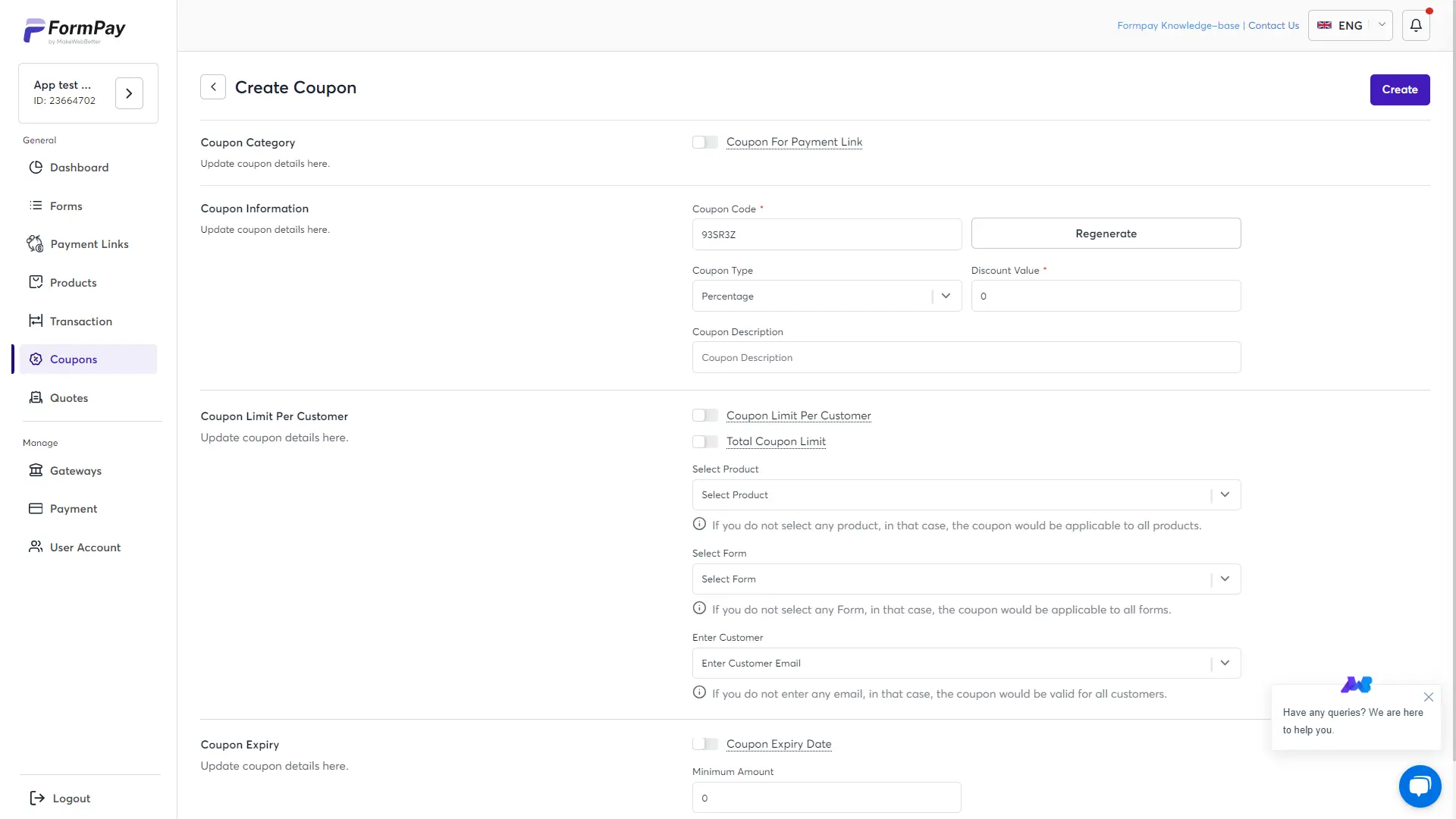Dismiss the help queries popup
The height and width of the screenshot is (819, 1456).
1428,697
